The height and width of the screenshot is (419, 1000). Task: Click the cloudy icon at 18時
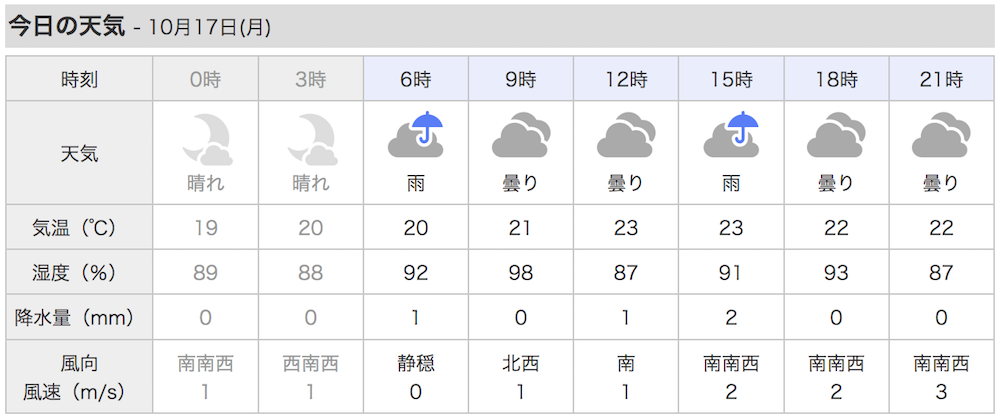coord(836,135)
